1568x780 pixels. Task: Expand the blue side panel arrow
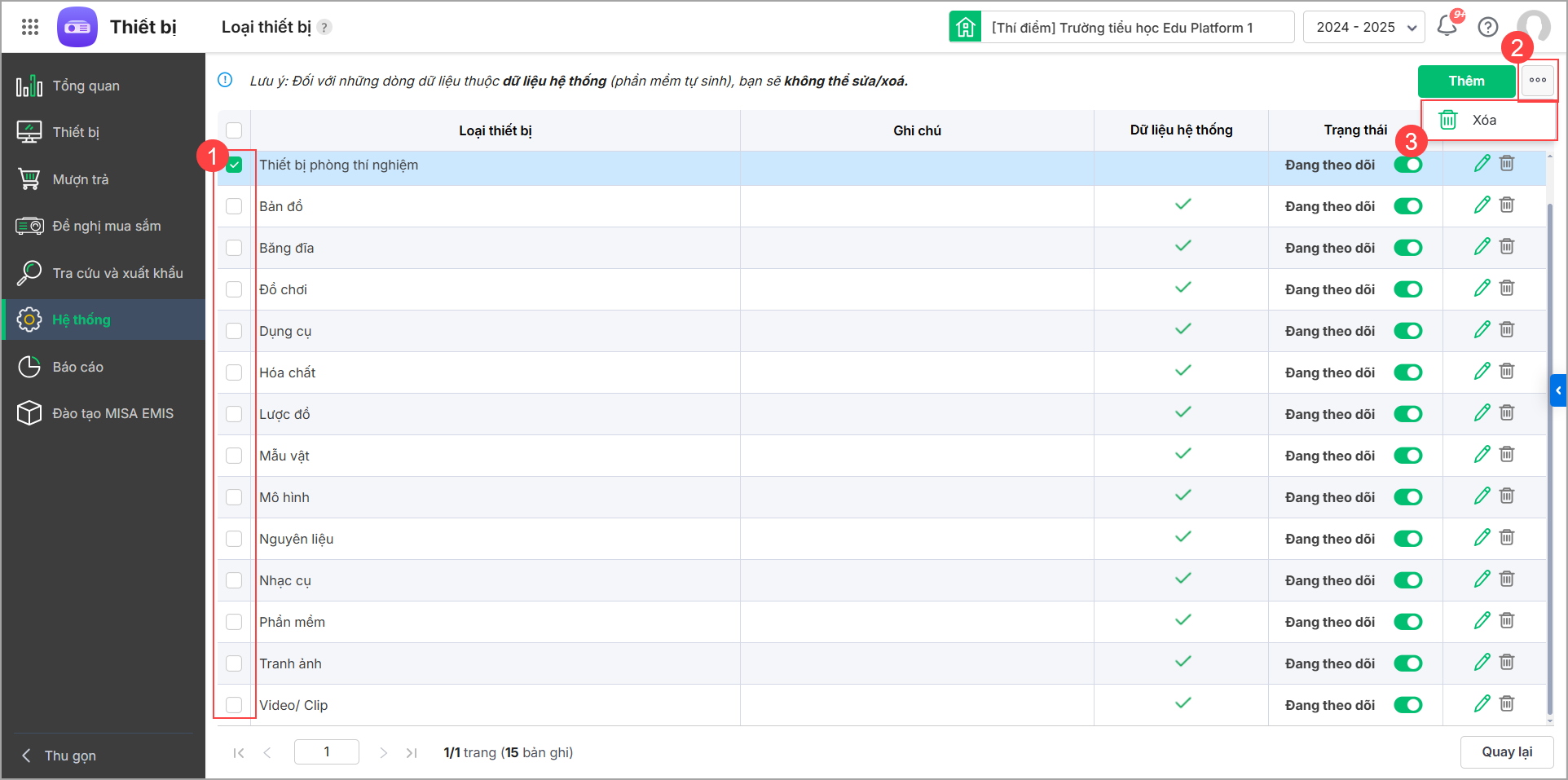(1558, 390)
